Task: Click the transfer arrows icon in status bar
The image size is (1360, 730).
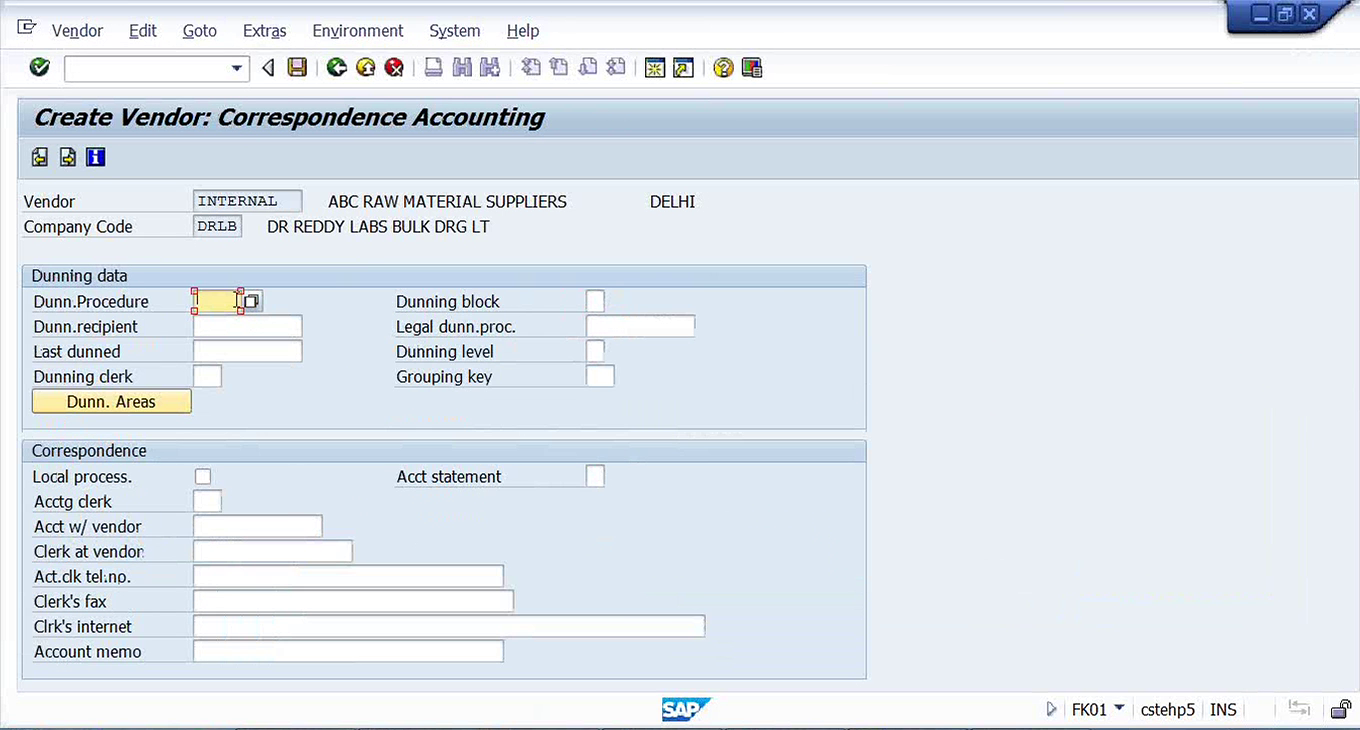Action: coord(1299,708)
